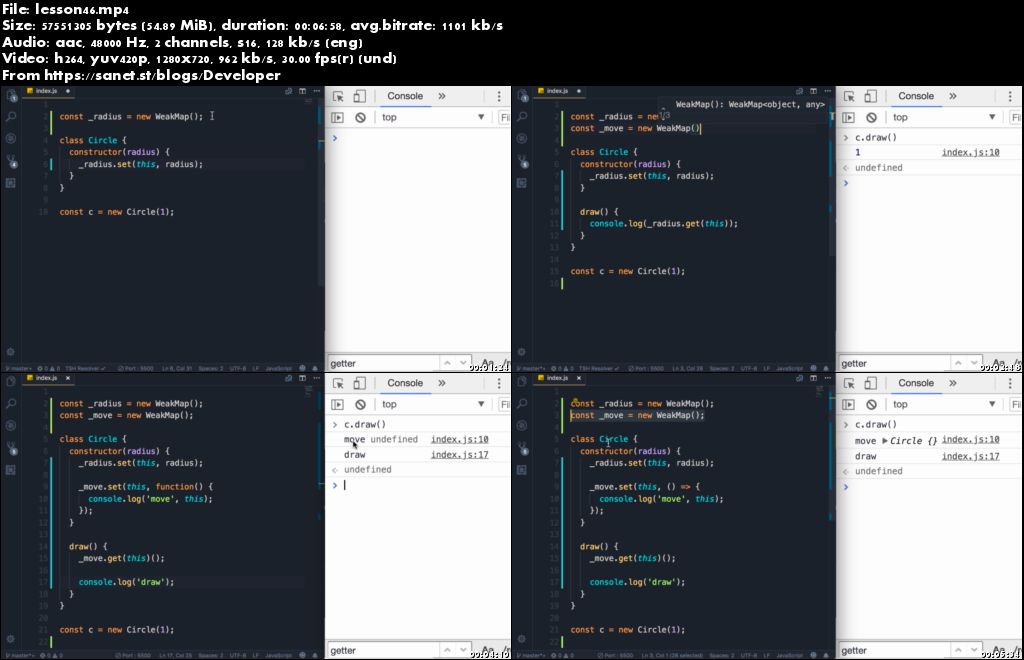
Task: Open index.js:10 link beside 'move undefined'
Action: click(459, 439)
